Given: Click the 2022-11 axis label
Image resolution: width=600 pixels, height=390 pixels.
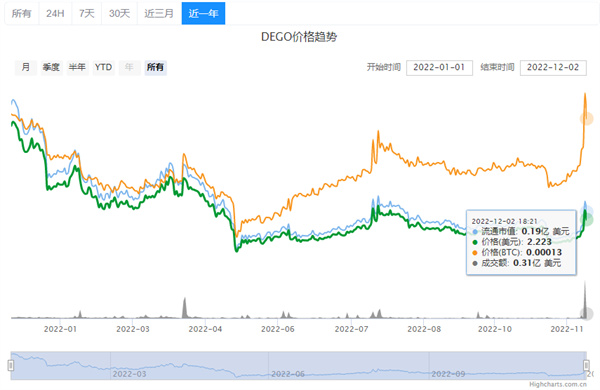Looking at the screenshot, I should coord(567,329).
